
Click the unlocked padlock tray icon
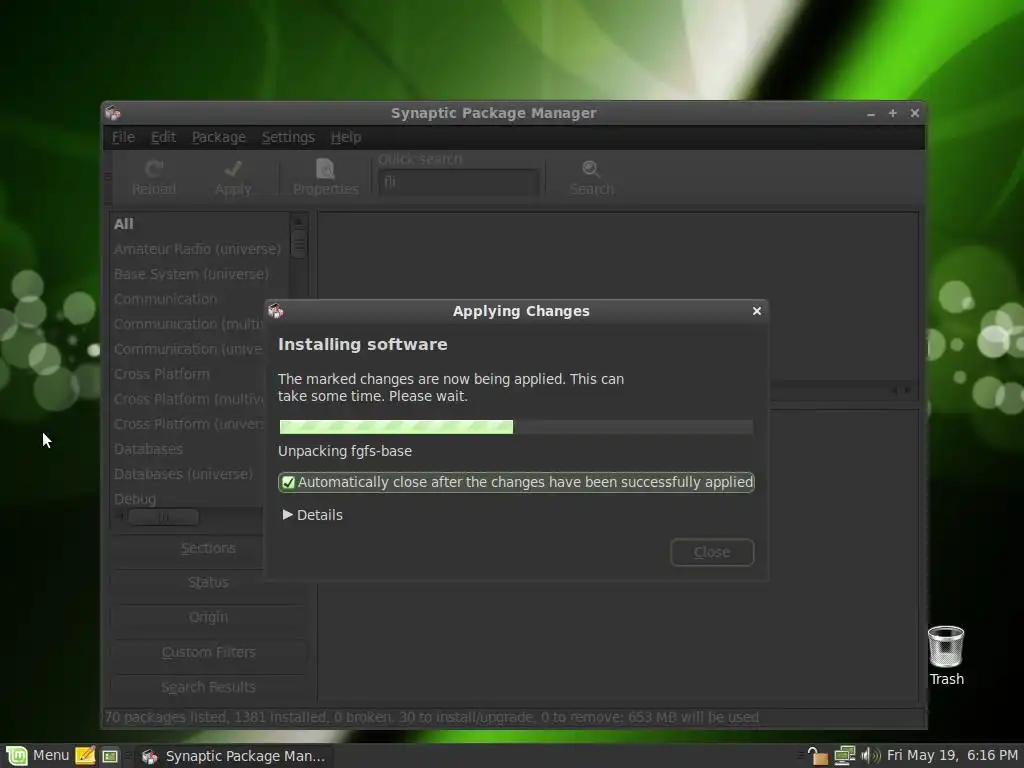818,756
